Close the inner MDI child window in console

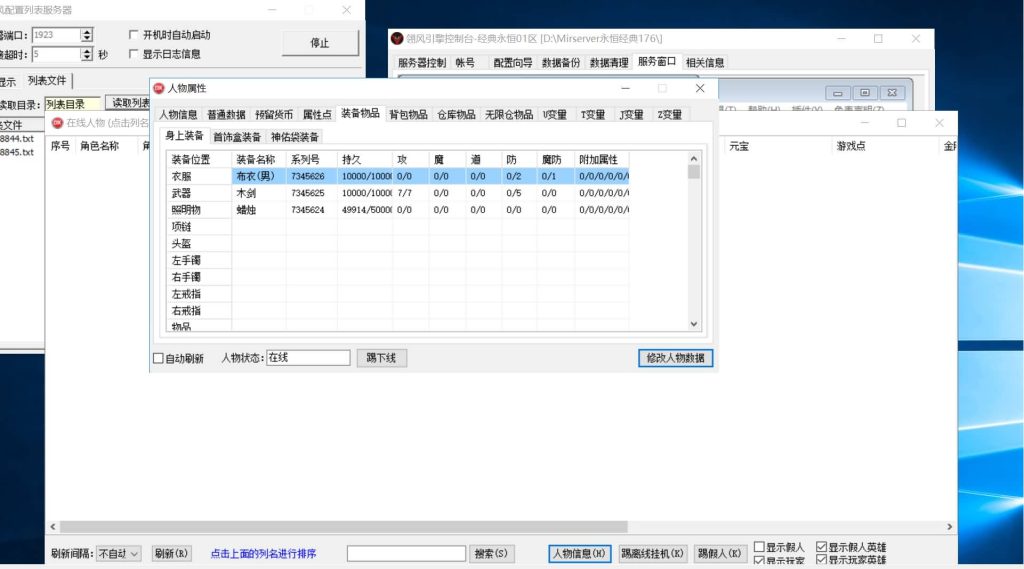click(x=891, y=93)
